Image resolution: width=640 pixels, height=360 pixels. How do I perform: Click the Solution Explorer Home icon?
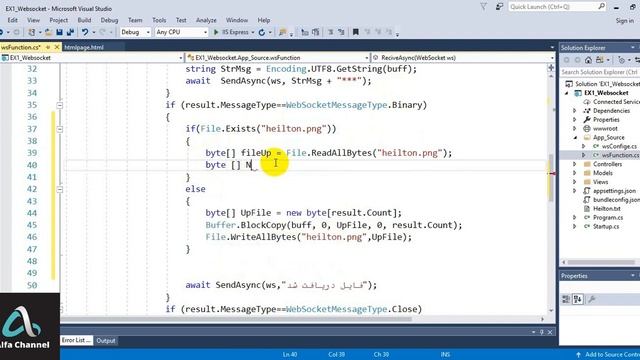(x=588, y=60)
